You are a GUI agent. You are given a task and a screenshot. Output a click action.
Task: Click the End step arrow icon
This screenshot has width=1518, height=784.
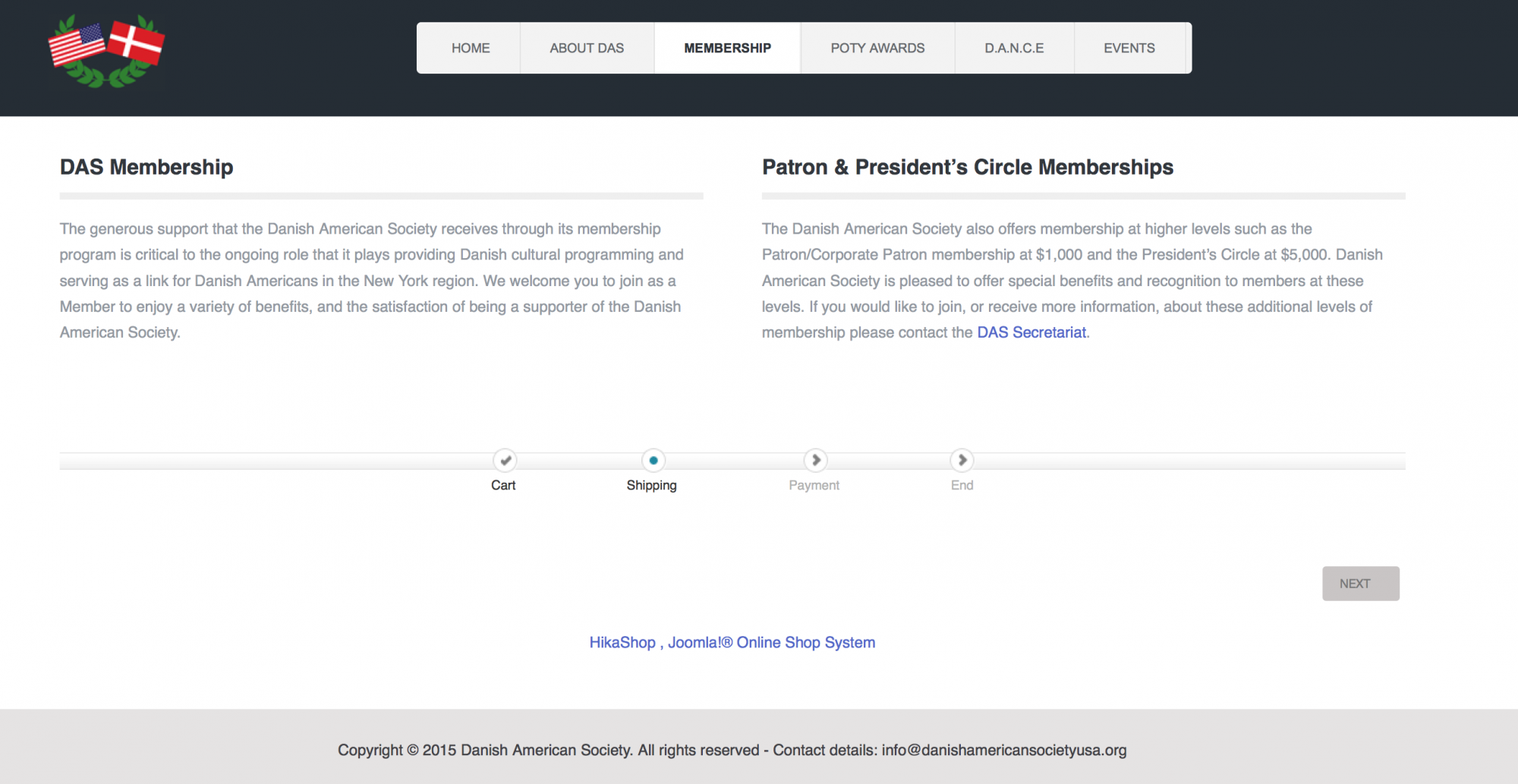[x=962, y=460]
